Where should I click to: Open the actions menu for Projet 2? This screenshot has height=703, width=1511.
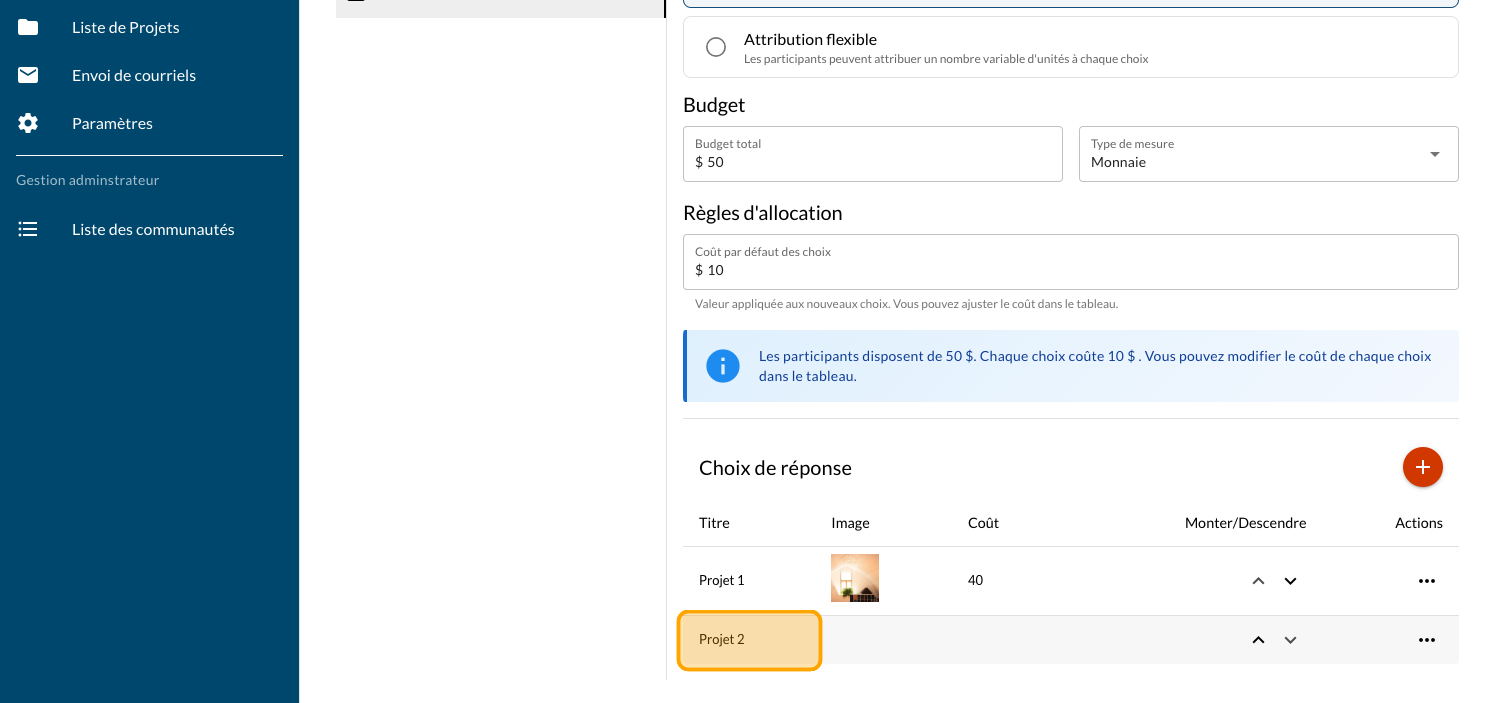[x=1426, y=640]
